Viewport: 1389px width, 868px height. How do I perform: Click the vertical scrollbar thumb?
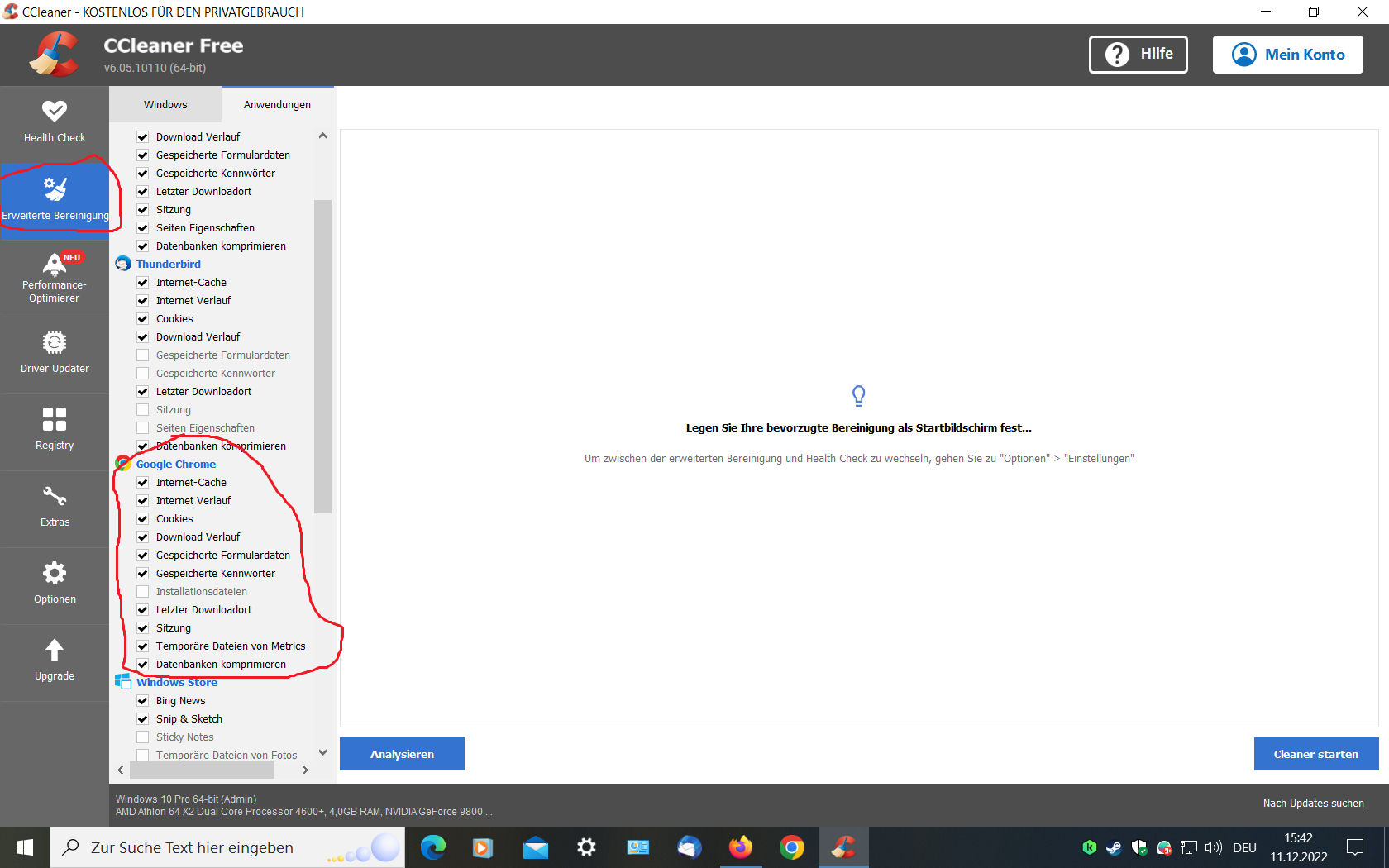click(322, 356)
